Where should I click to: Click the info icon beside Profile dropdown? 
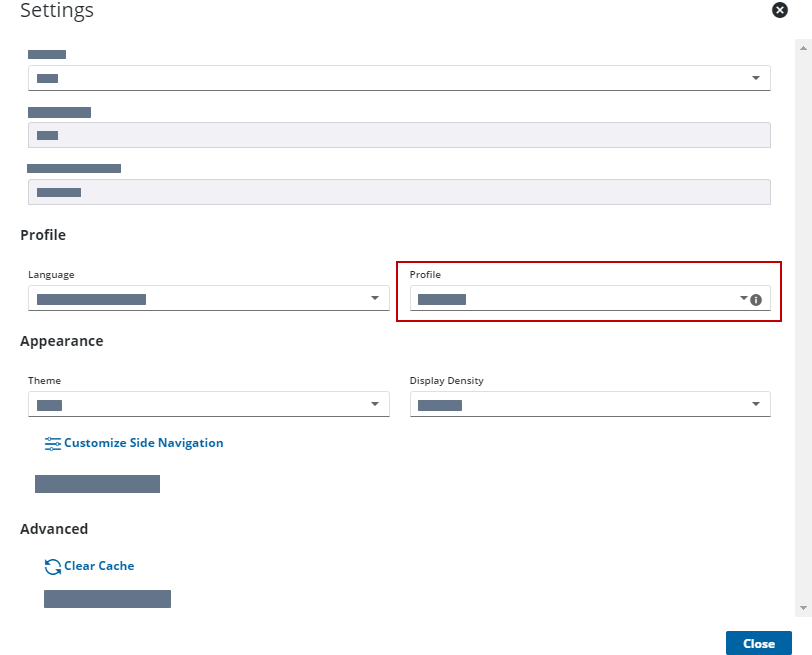pyautogui.click(x=756, y=299)
